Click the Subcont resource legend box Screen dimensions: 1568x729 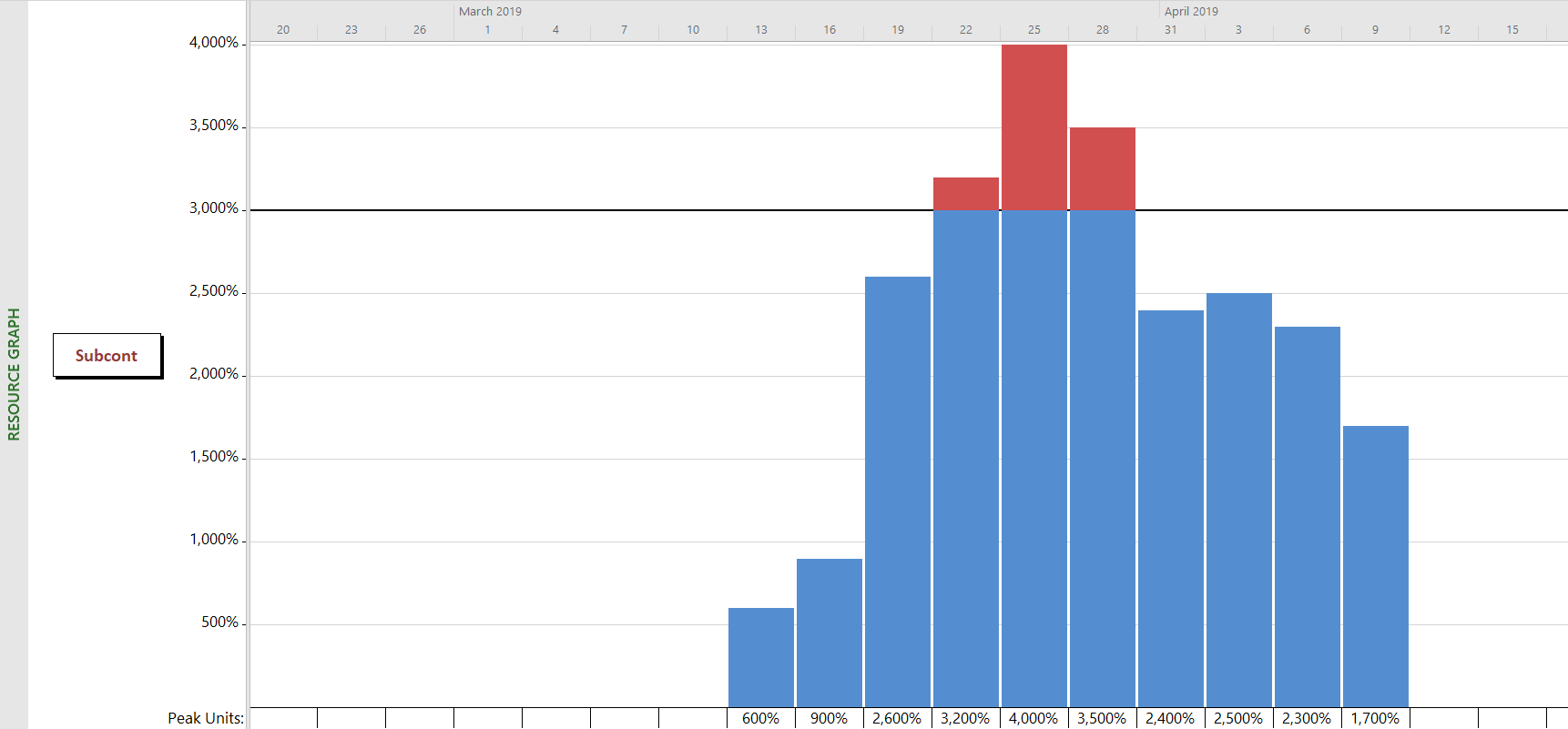pyautogui.click(x=107, y=356)
